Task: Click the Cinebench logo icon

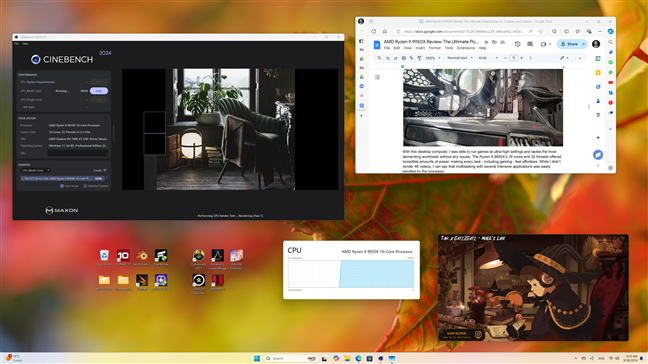Action: 36,59
